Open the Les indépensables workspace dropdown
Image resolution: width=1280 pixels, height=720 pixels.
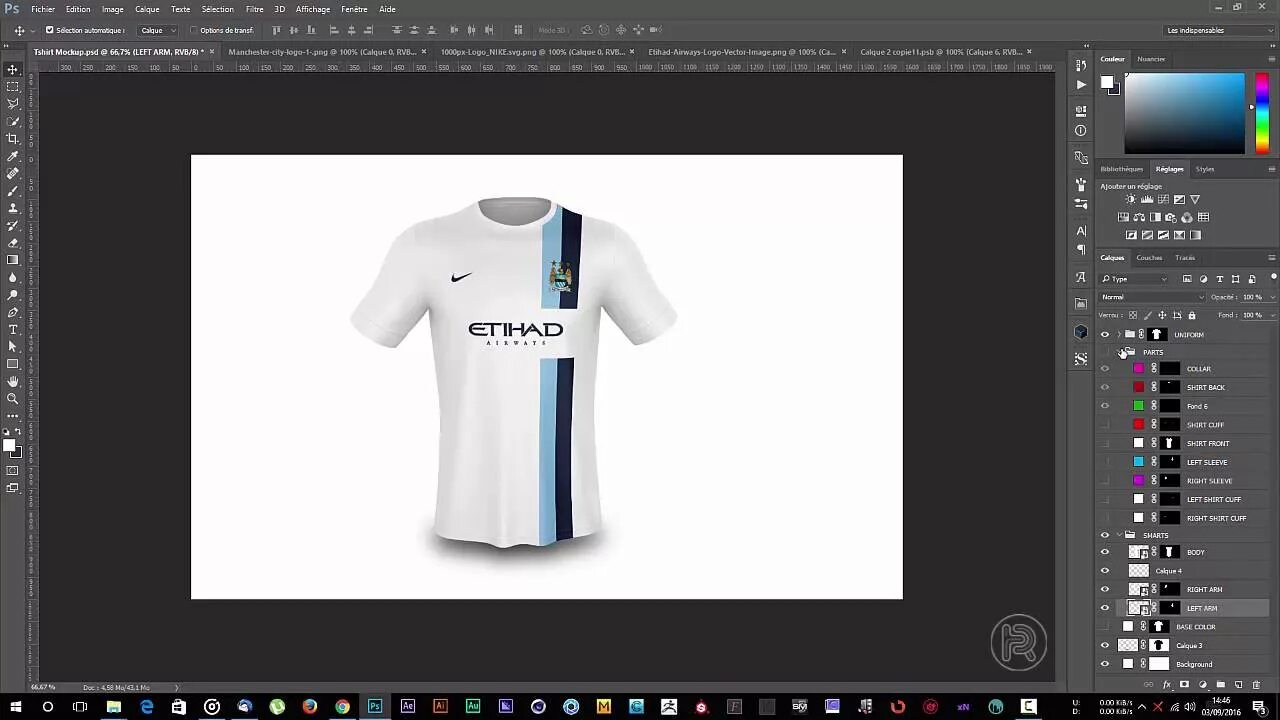1219,30
